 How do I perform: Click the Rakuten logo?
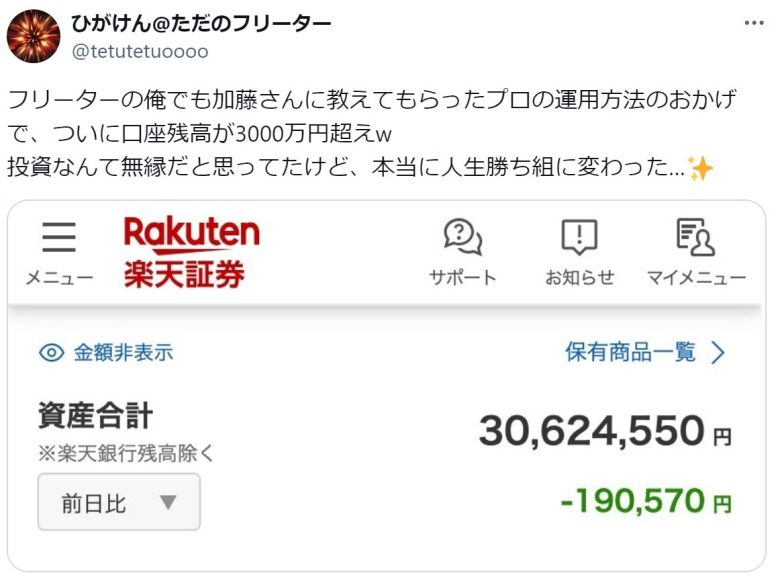point(192,233)
